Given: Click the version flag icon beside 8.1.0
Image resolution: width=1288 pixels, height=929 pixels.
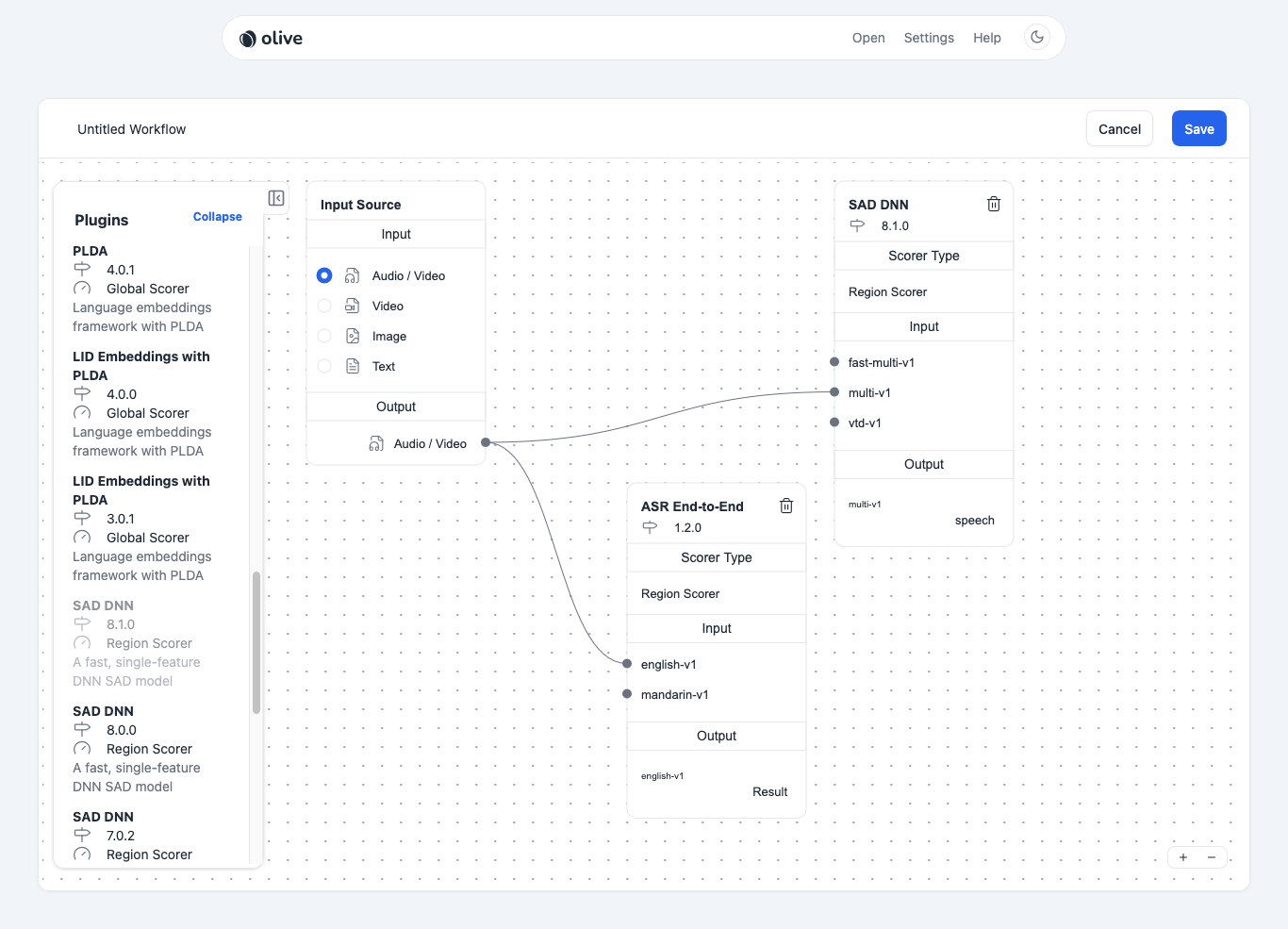Looking at the screenshot, I should tap(857, 226).
